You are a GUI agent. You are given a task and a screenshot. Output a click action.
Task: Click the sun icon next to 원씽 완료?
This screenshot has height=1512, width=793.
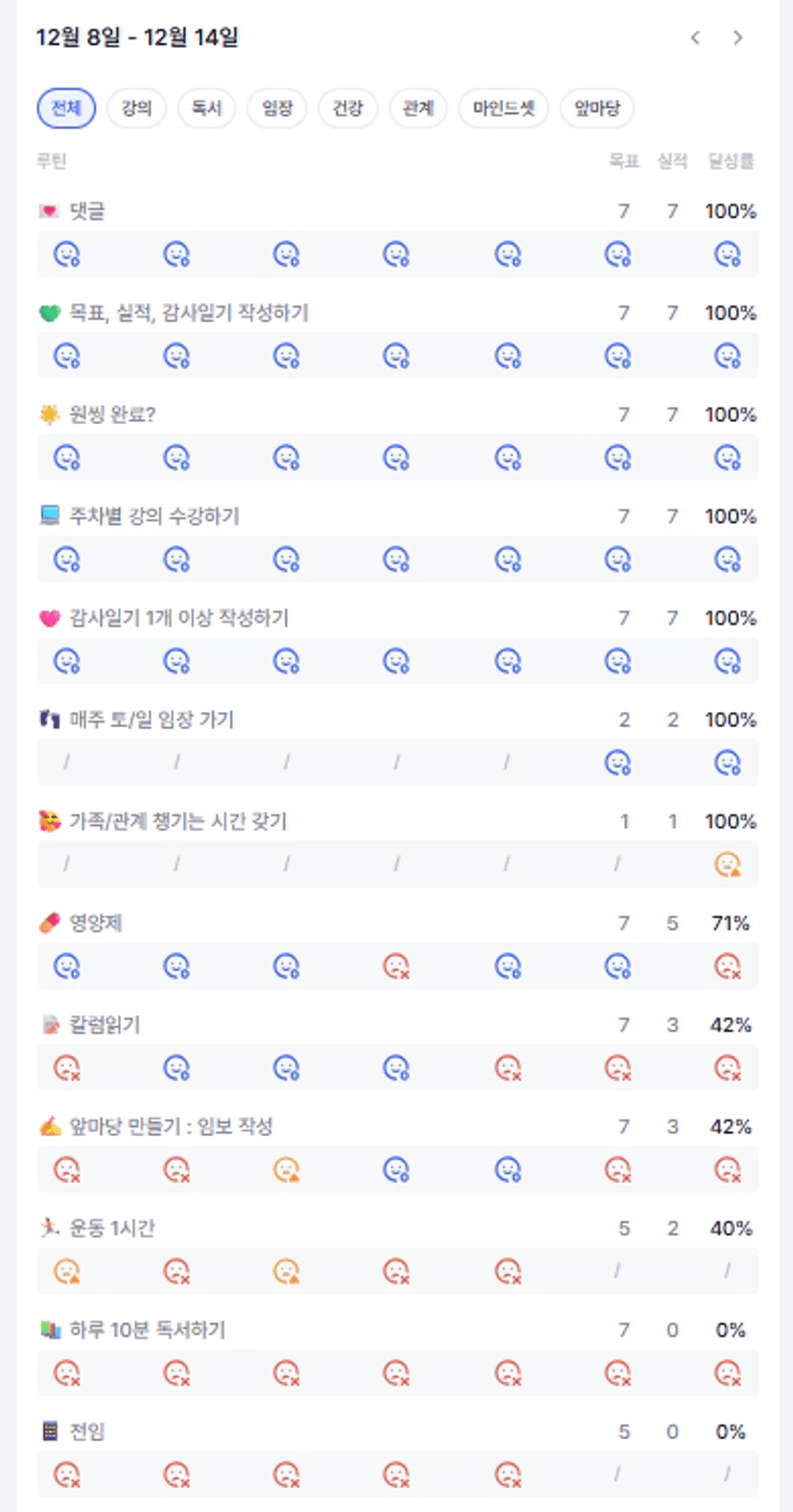(50, 414)
